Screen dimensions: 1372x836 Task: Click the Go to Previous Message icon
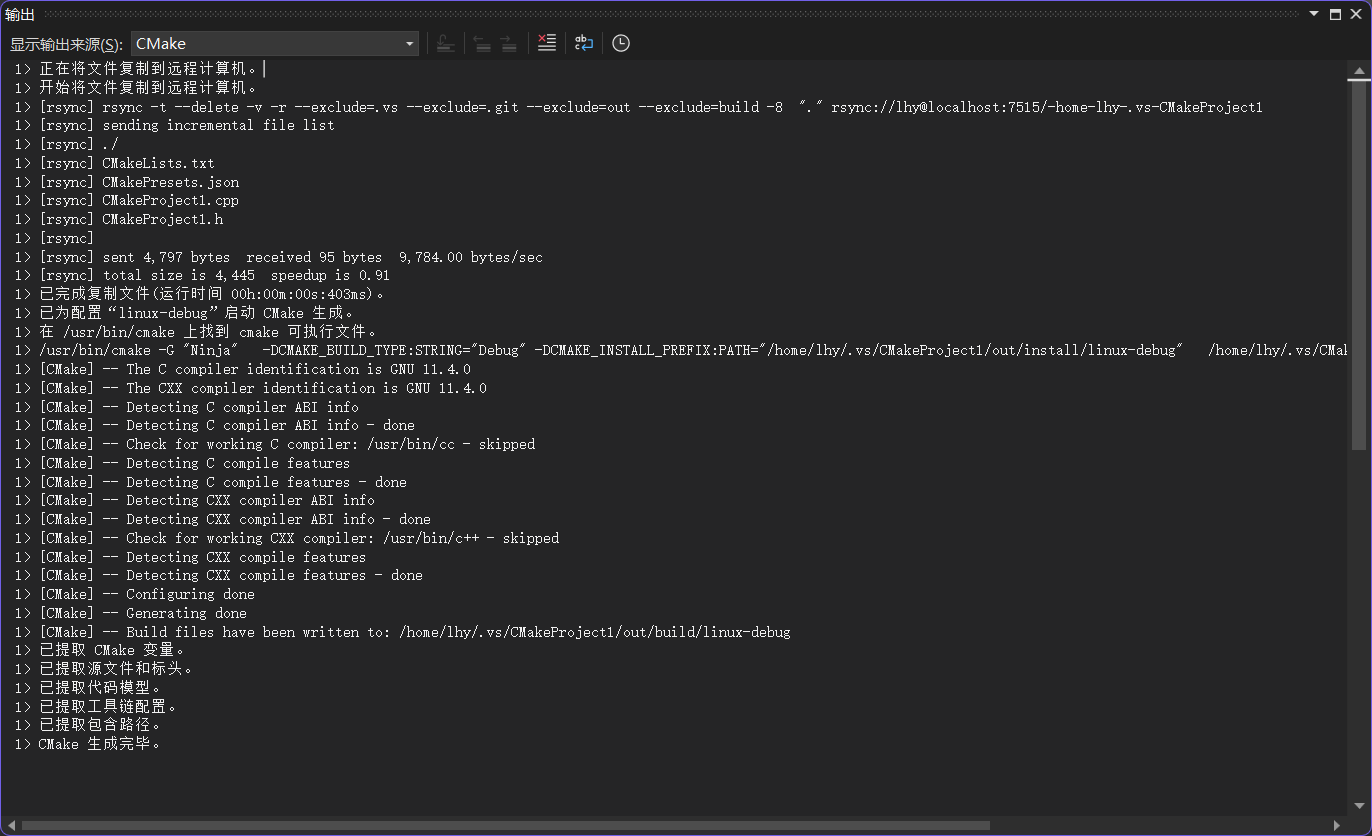click(x=482, y=43)
